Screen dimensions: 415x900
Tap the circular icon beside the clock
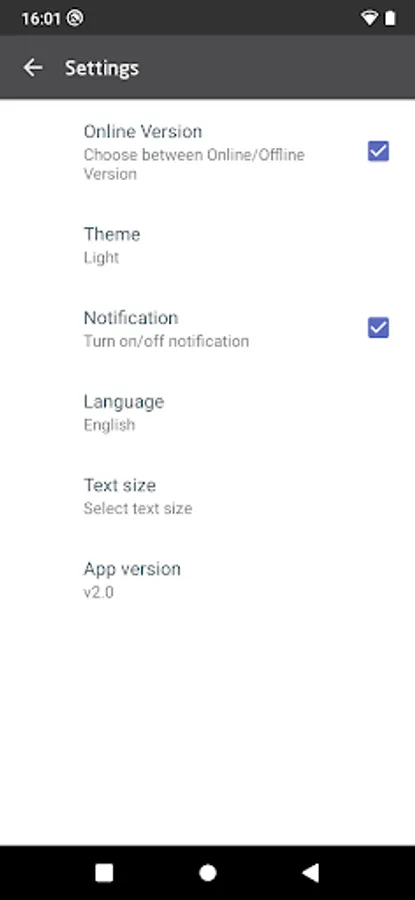point(75,18)
